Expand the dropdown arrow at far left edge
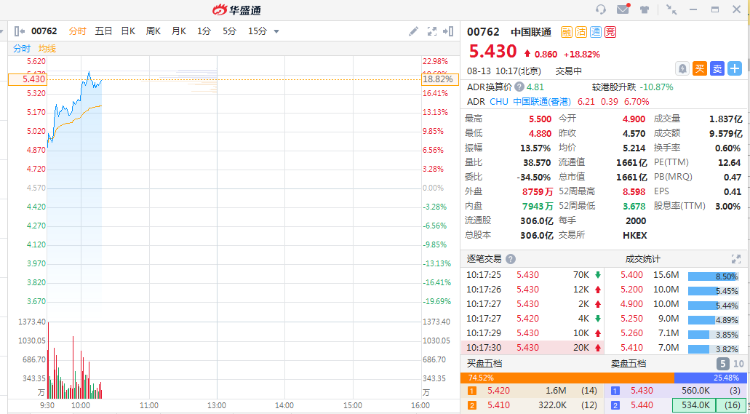Screen dimensions: 750x414 2,31
